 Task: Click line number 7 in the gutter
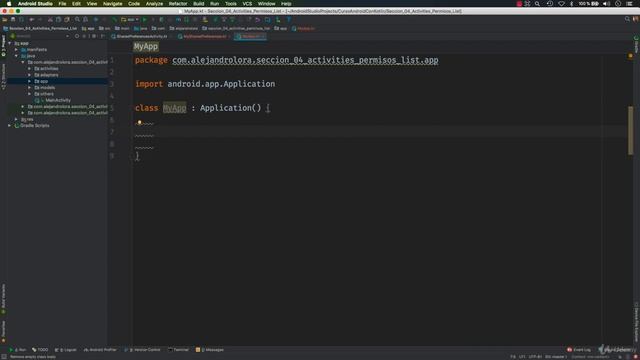[x=112, y=131]
